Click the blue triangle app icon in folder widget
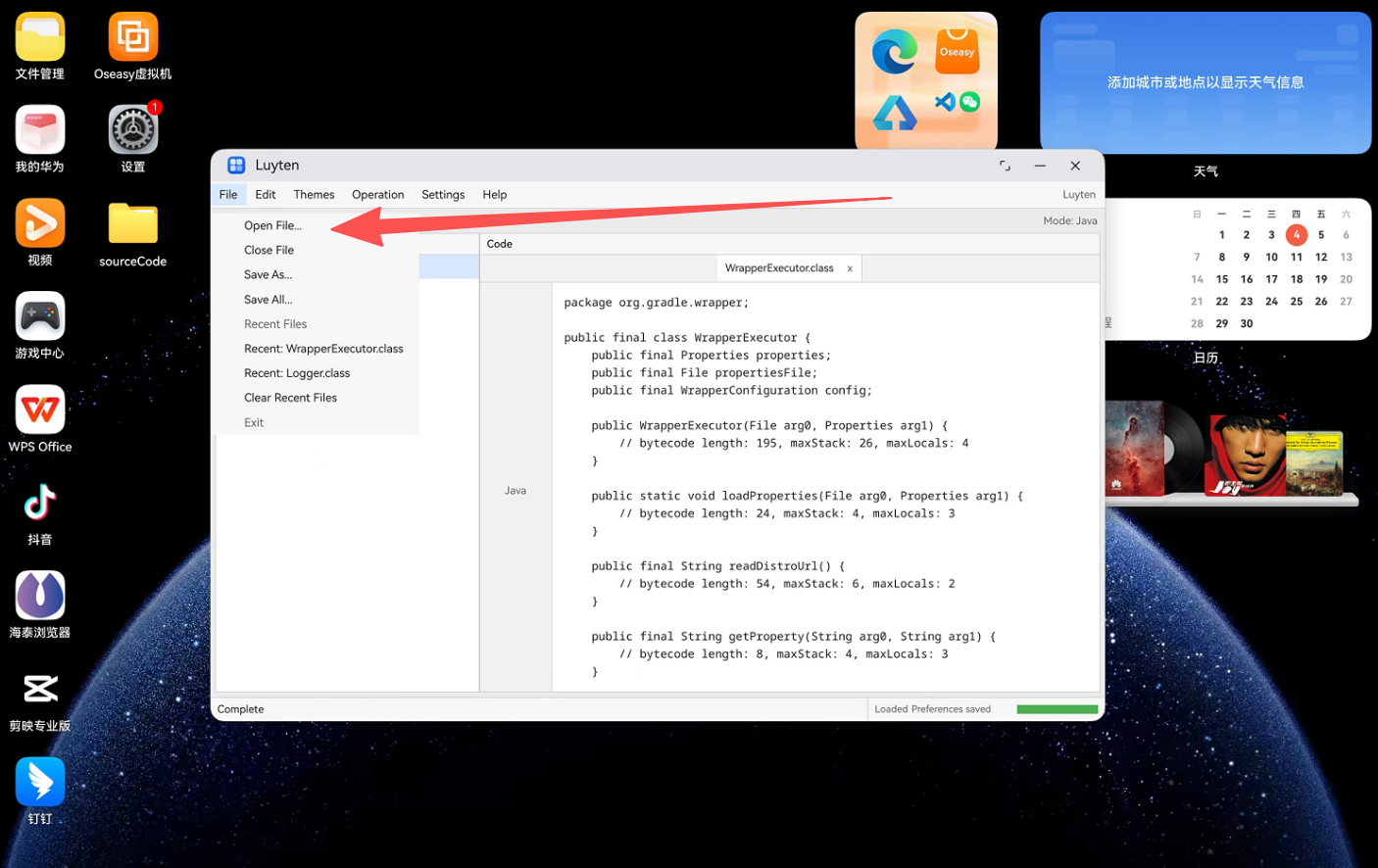This screenshot has height=868, width=1378. point(895,114)
